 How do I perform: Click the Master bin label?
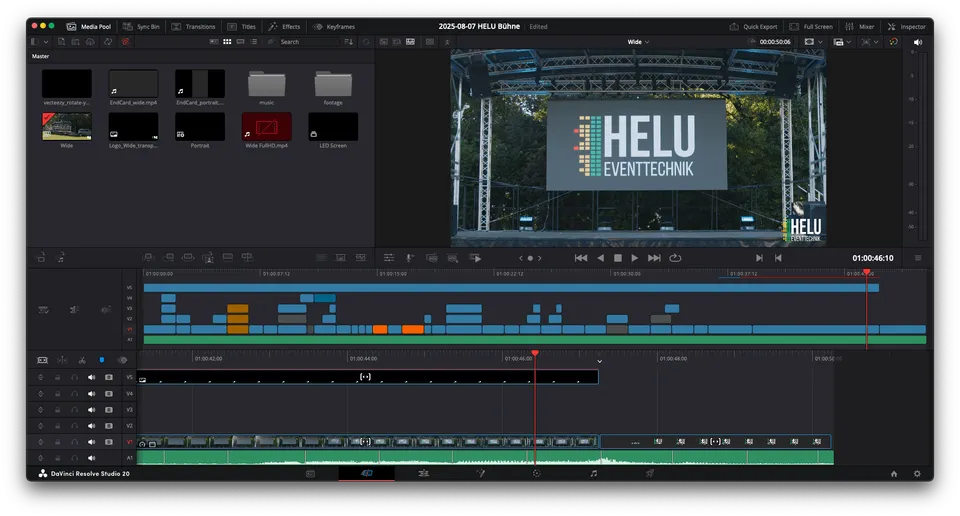(40, 56)
